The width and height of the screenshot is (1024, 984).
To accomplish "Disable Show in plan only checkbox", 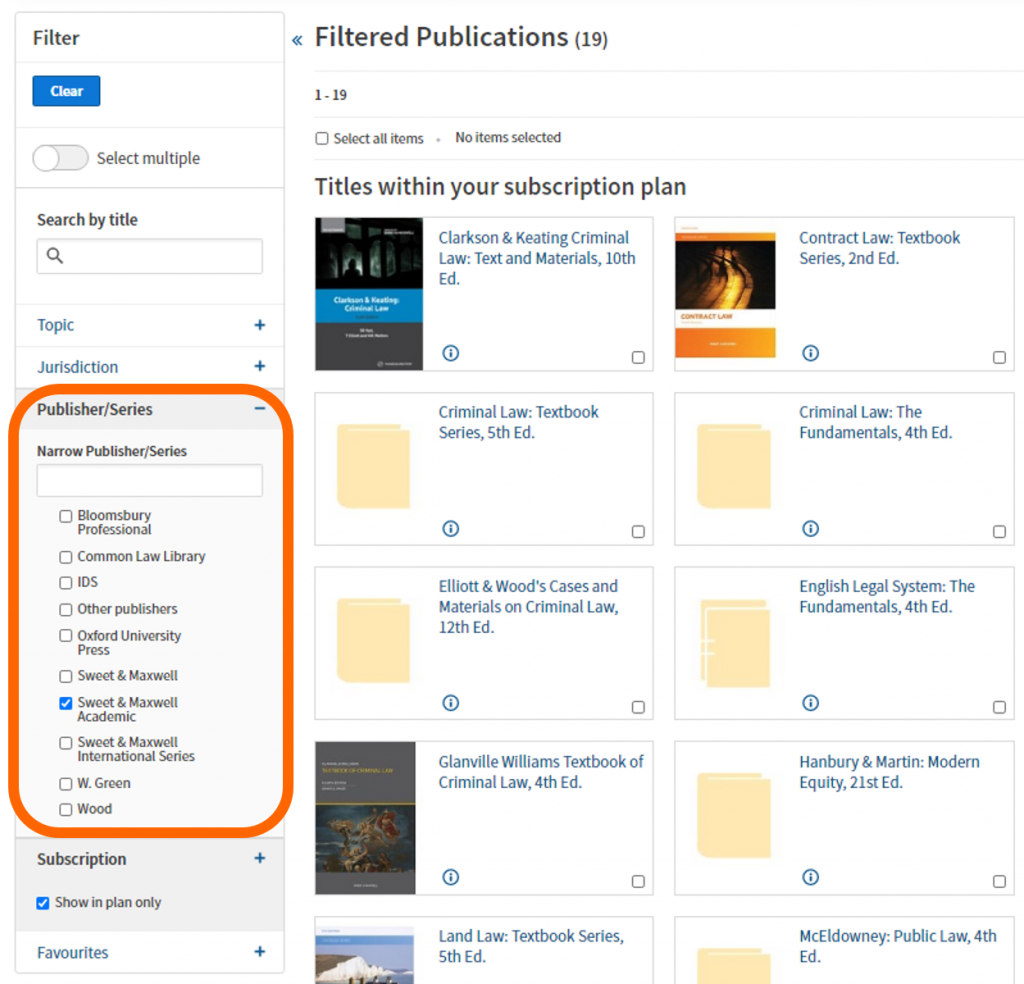I will [43, 903].
